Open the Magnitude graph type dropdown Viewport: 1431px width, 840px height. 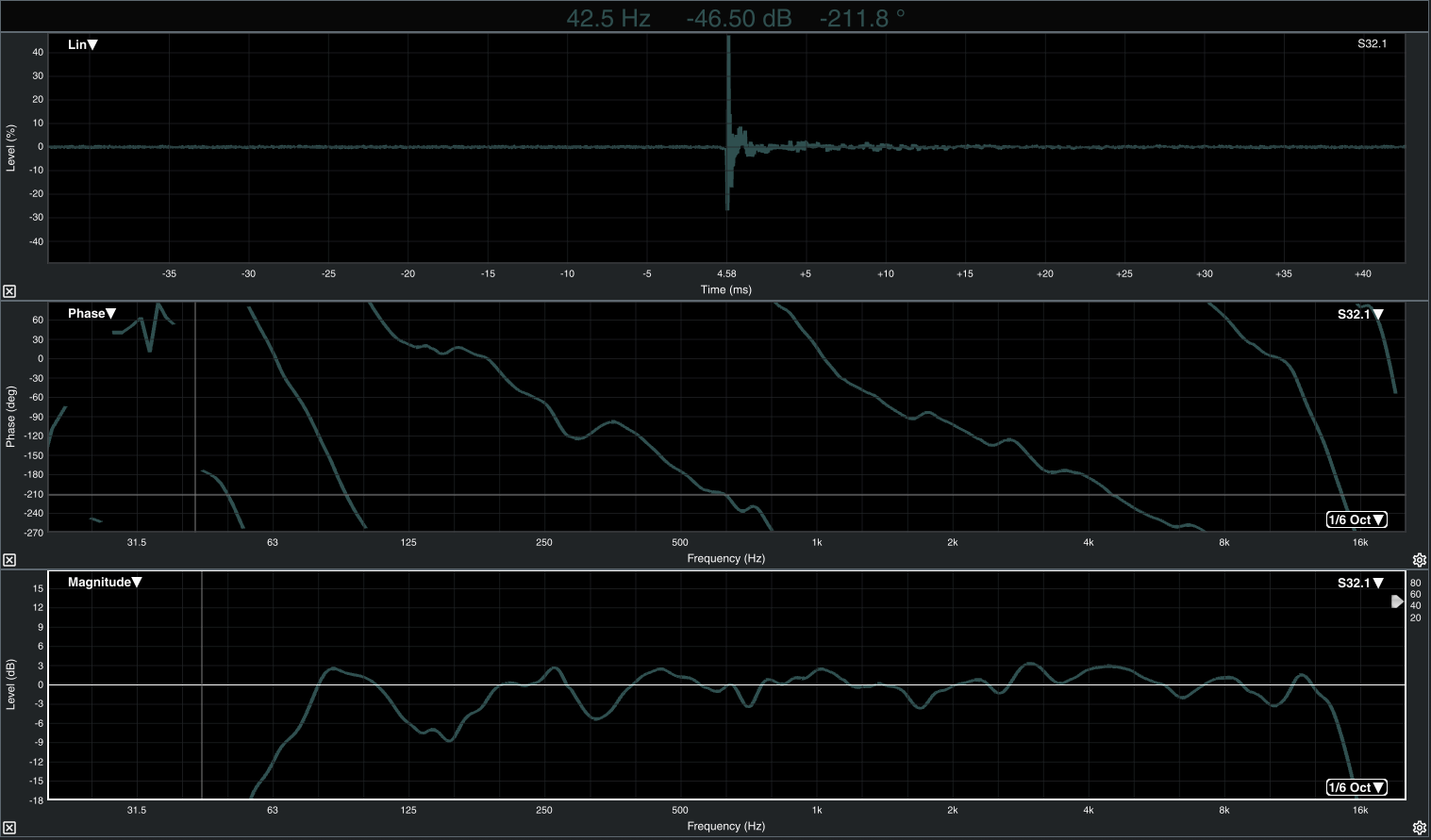pos(104,583)
